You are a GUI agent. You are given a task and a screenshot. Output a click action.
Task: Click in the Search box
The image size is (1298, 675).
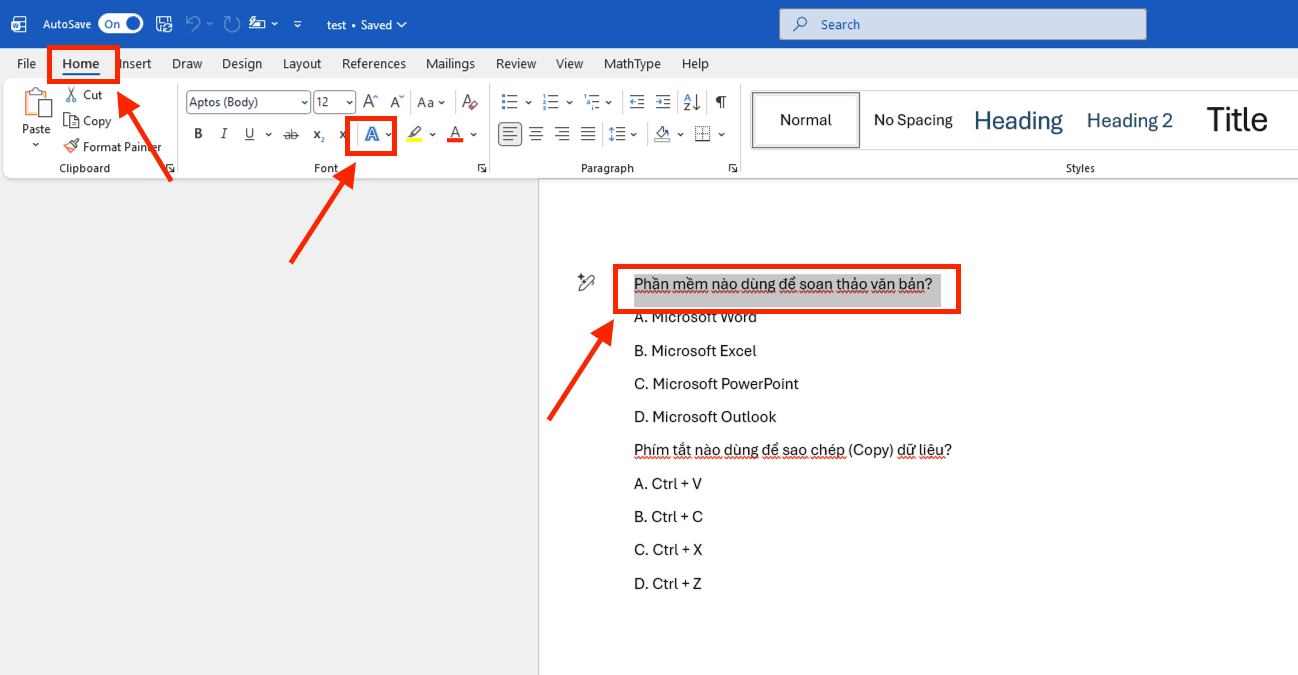(x=962, y=24)
